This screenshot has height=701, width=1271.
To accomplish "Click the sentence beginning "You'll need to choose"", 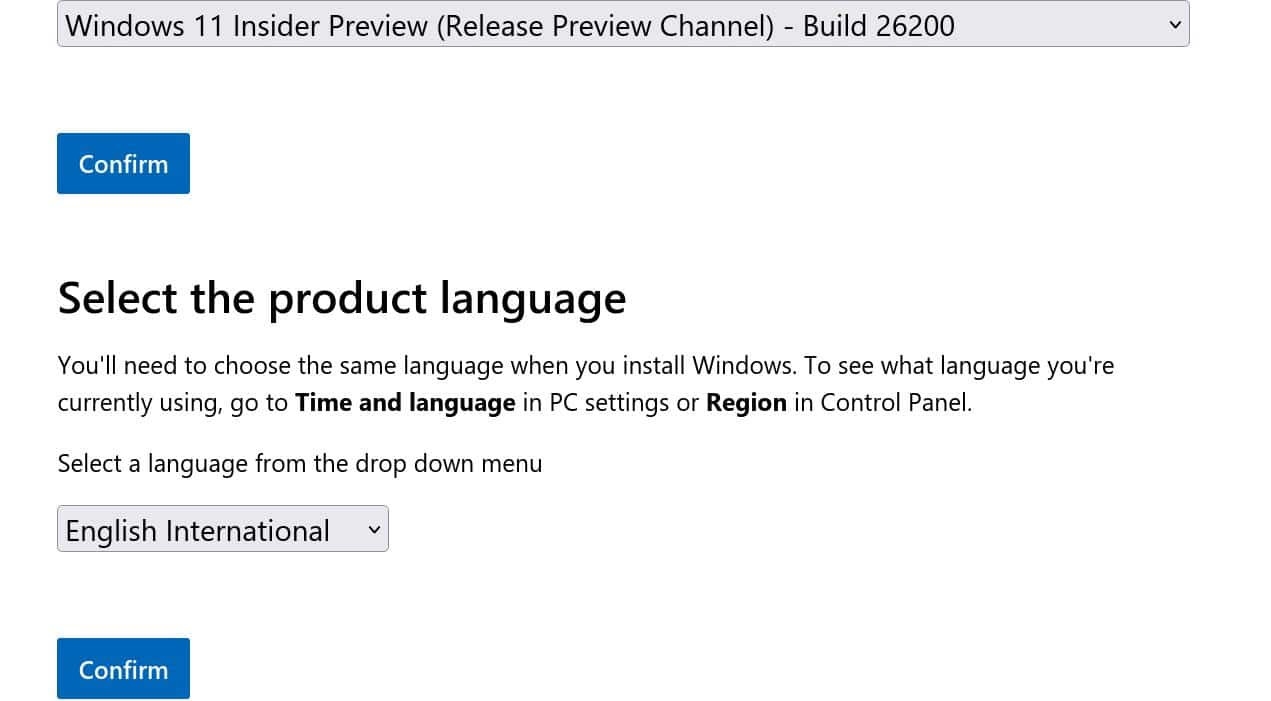I will [x=428, y=365].
